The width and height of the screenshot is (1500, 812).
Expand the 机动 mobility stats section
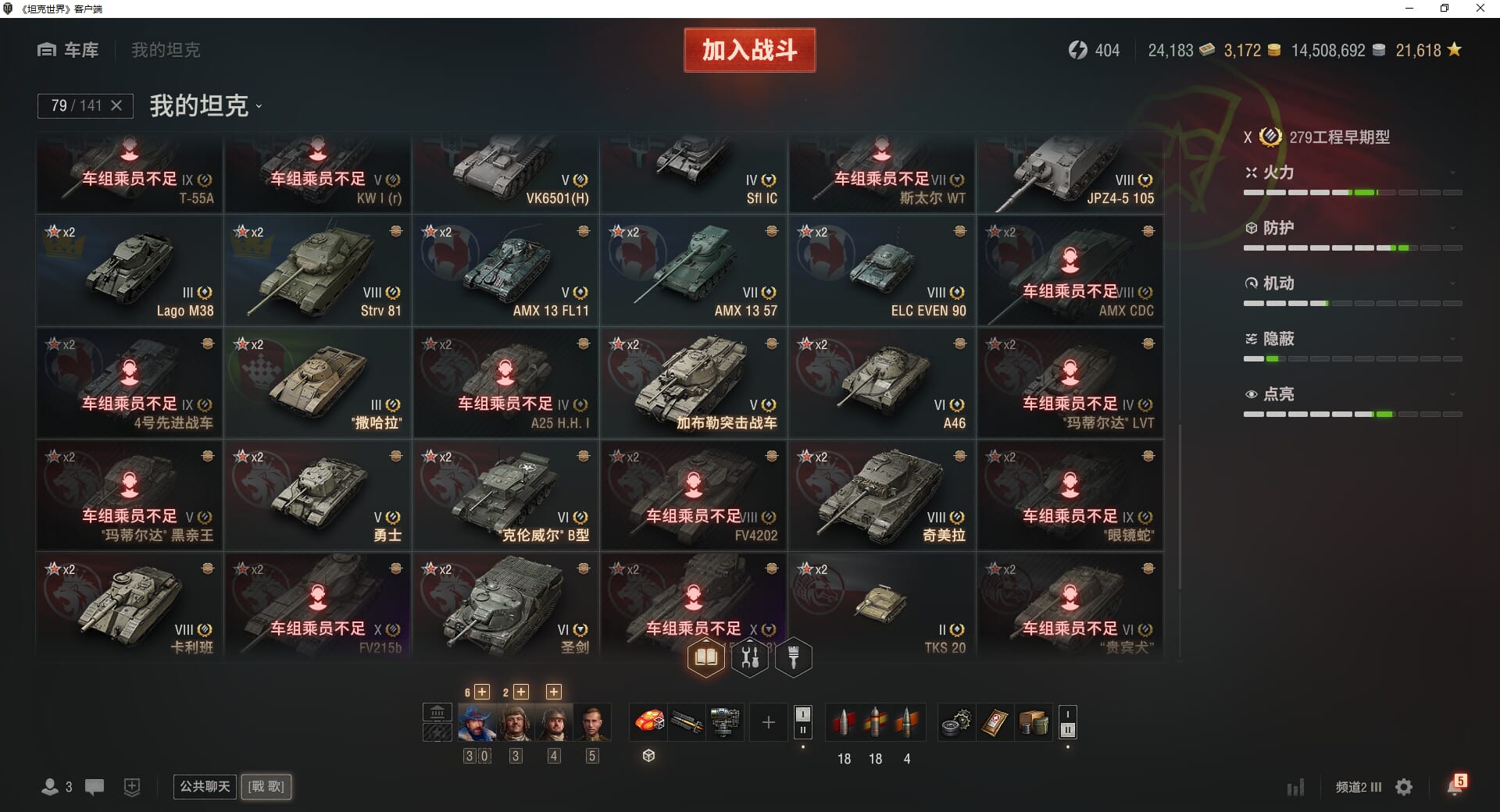point(1353,283)
